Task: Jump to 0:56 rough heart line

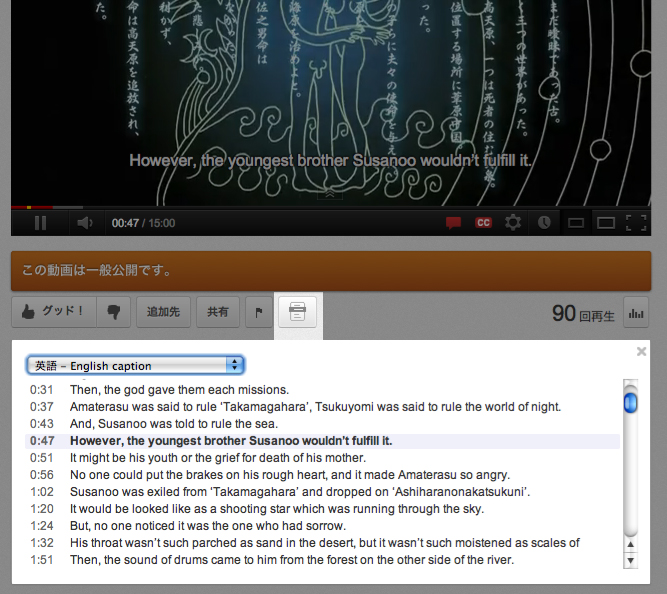Action: (x=322, y=475)
